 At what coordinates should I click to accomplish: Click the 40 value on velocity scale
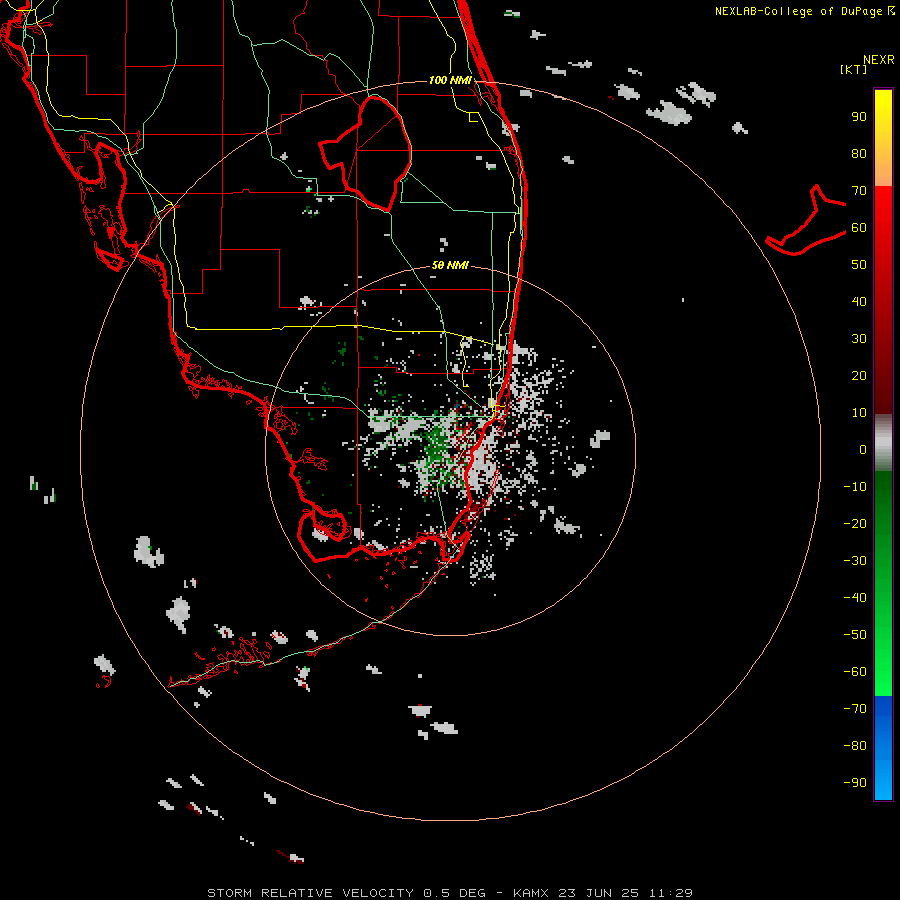(x=859, y=302)
